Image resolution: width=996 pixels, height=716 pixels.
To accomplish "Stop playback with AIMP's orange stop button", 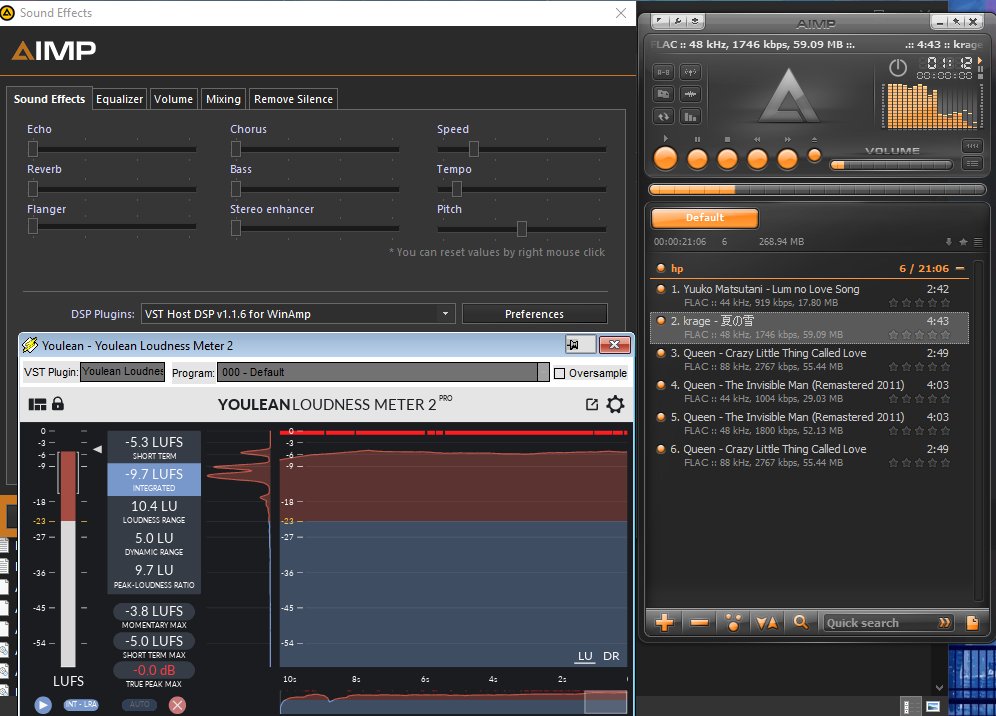I will click(x=727, y=159).
